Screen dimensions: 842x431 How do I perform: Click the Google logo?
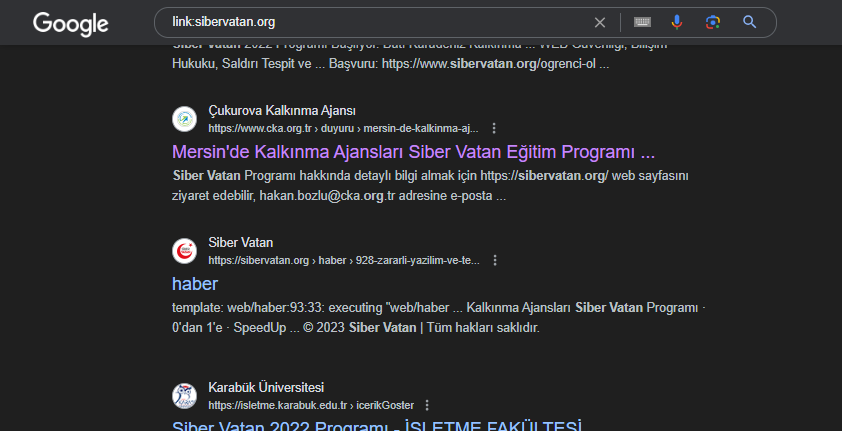coord(70,23)
